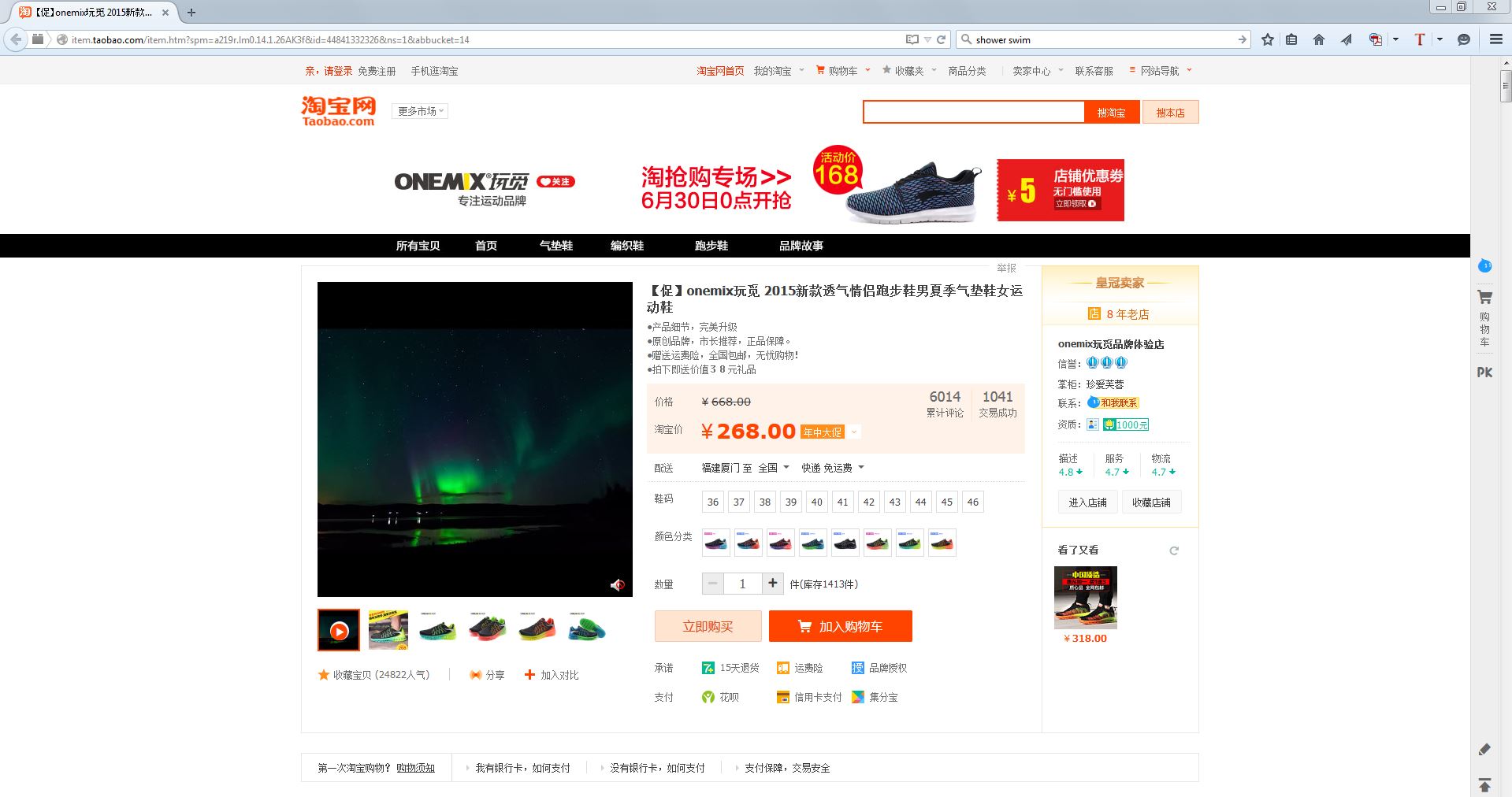
Task: Select shoe size 38
Action: [x=765, y=502]
